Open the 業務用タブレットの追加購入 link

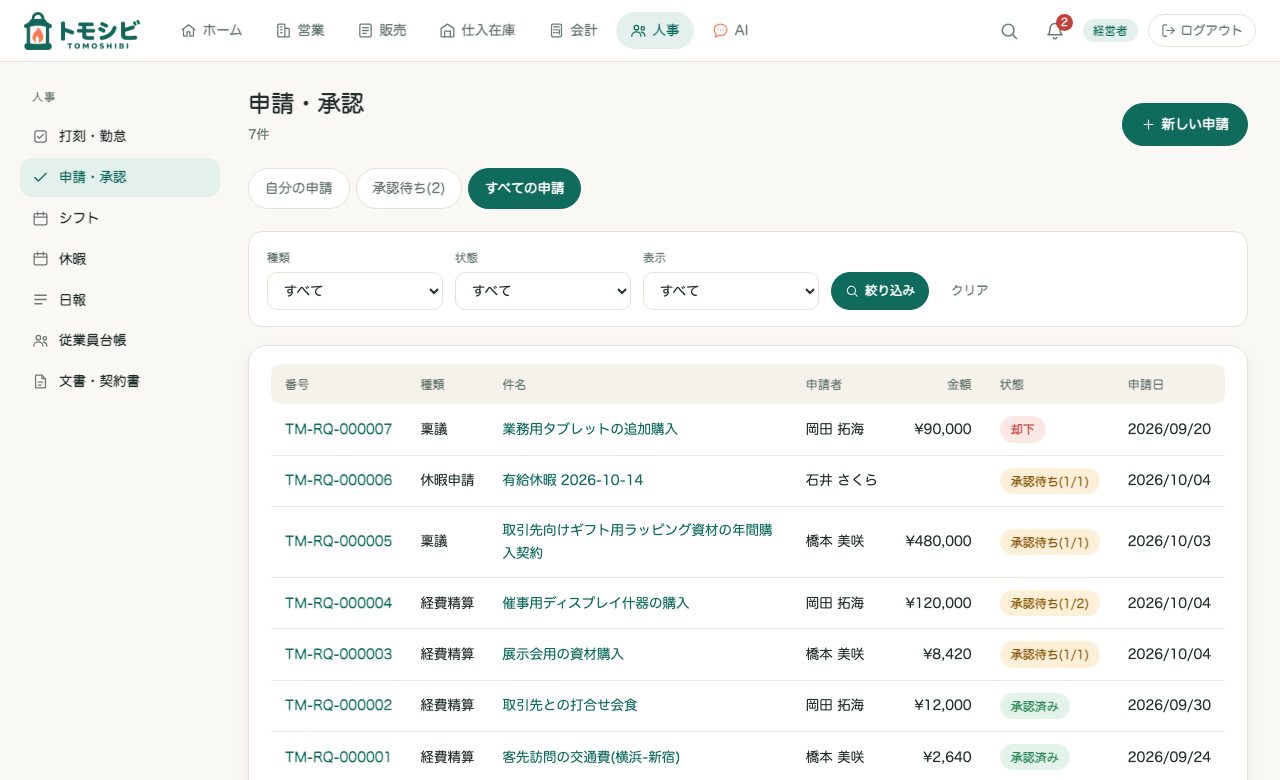[x=590, y=429]
